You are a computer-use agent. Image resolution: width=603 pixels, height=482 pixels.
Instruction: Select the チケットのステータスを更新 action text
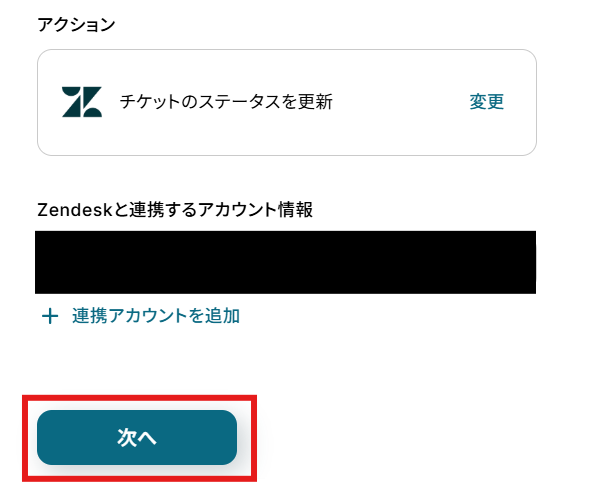click(x=226, y=102)
